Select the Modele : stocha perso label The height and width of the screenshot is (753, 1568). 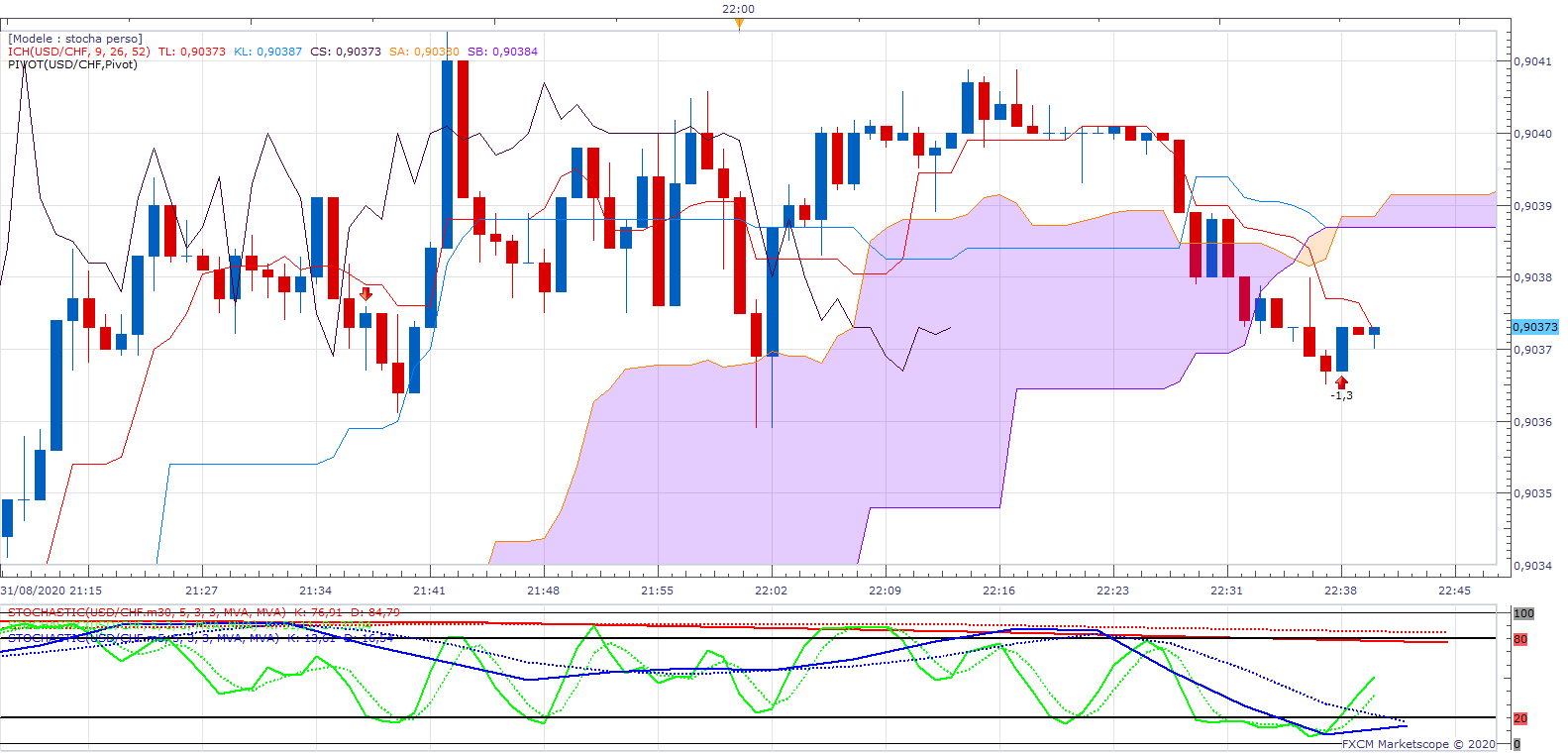[75, 39]
